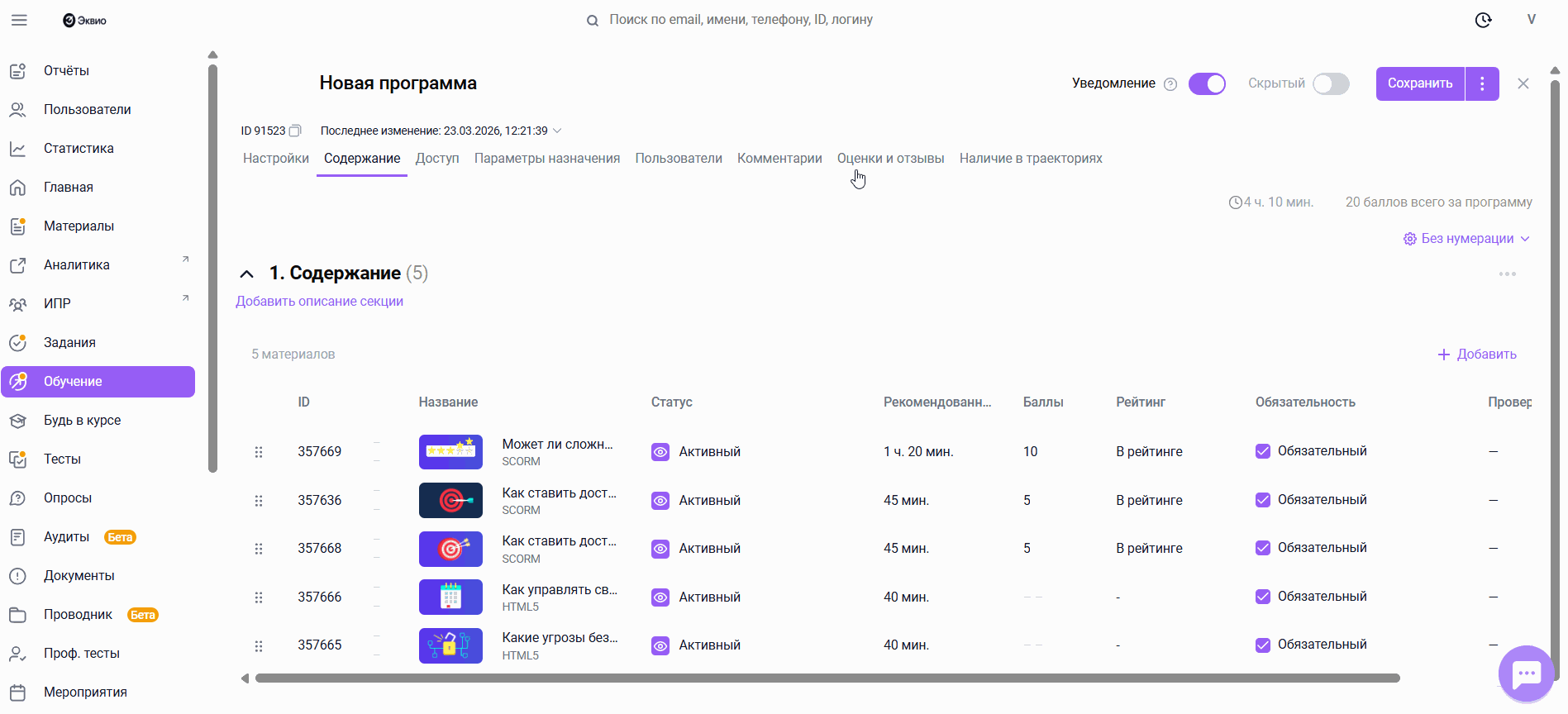This screenshot has height=714, width=1568.
Task: Collapse the Содержание section chevron
Action: point(246,274)
